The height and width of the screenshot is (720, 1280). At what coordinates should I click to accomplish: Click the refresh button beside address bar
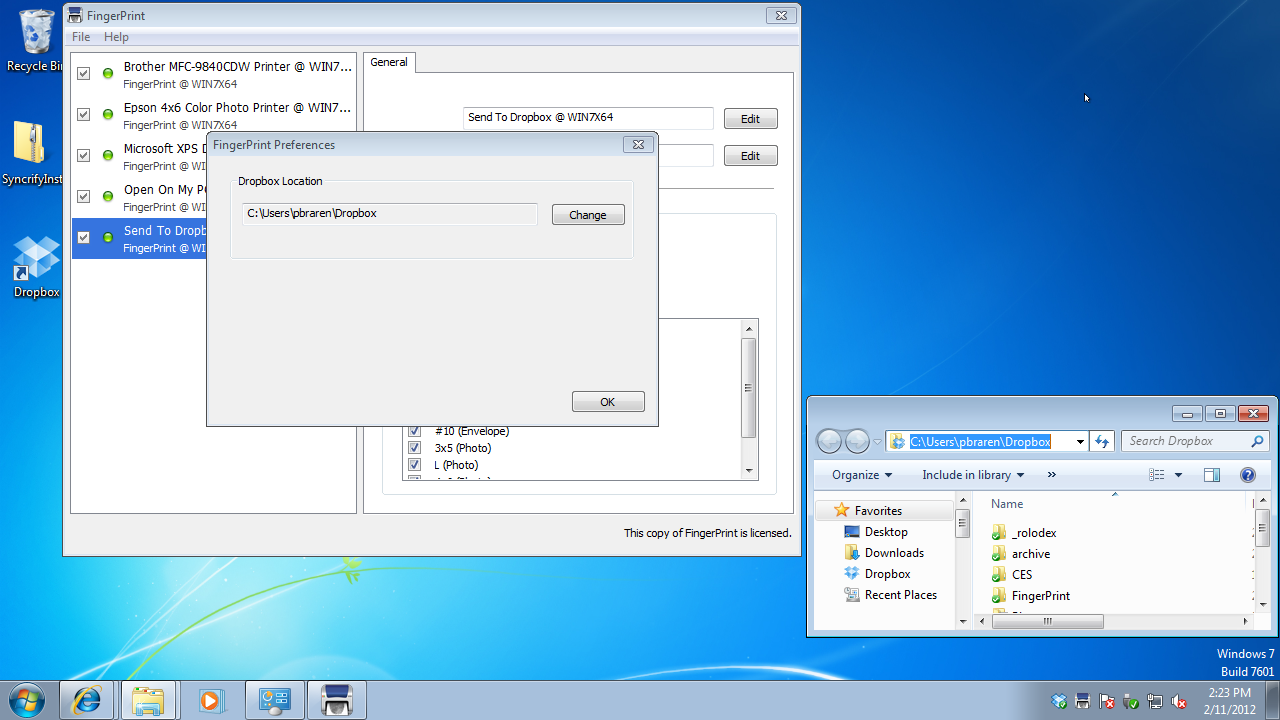[1102, 441]
